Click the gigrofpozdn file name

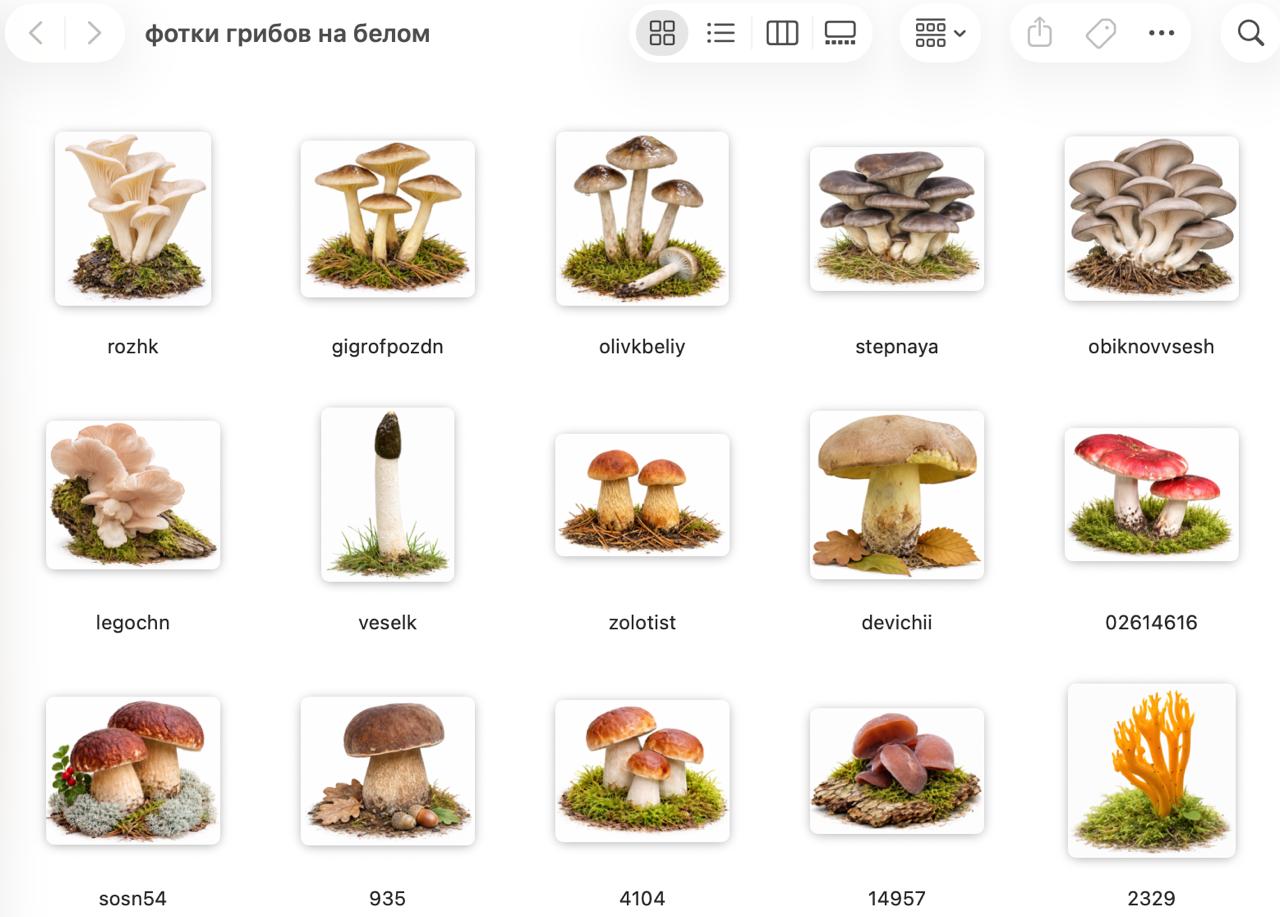(387, 347)
